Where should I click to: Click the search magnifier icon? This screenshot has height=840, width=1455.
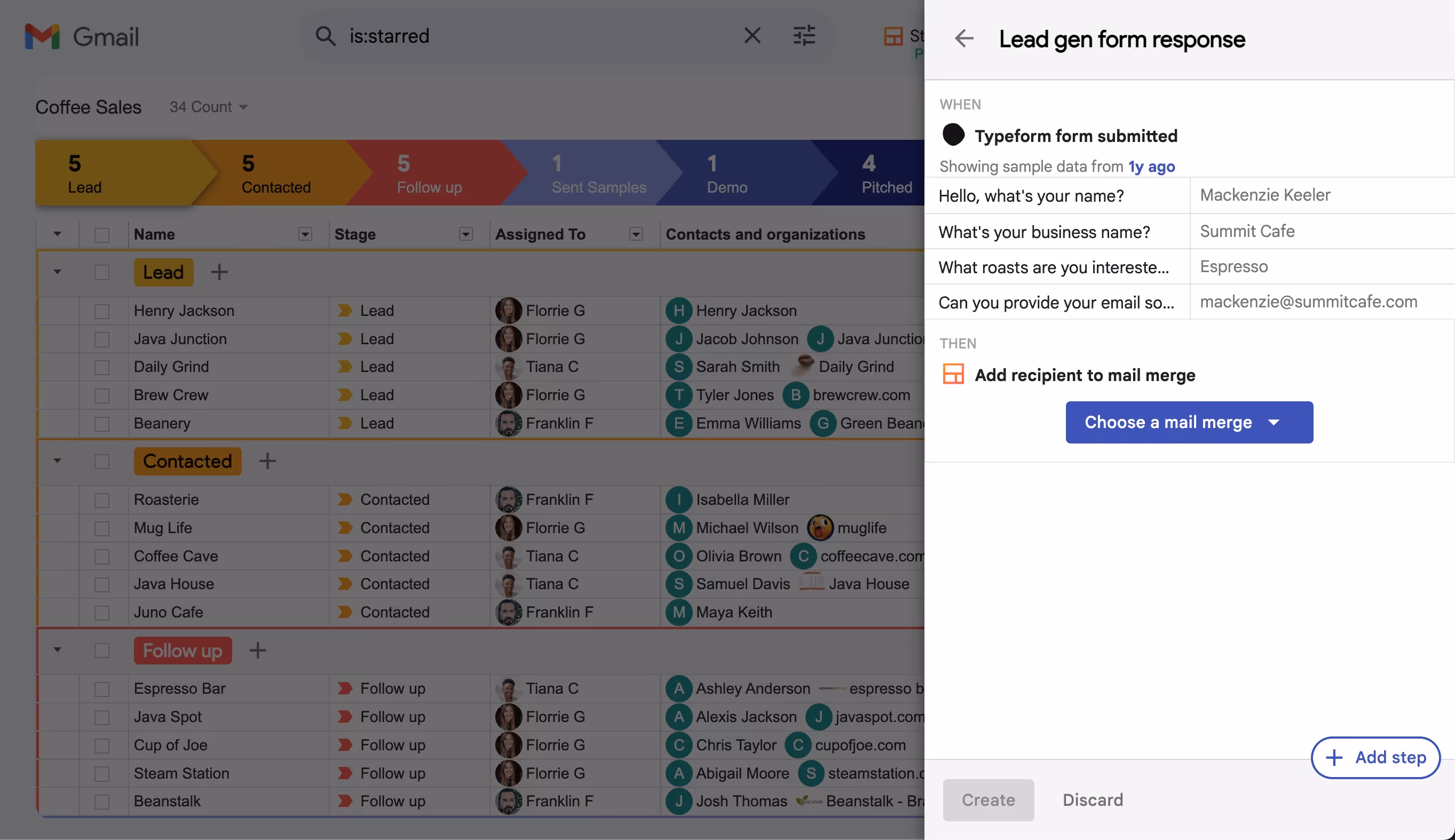(x=326, y=36)
